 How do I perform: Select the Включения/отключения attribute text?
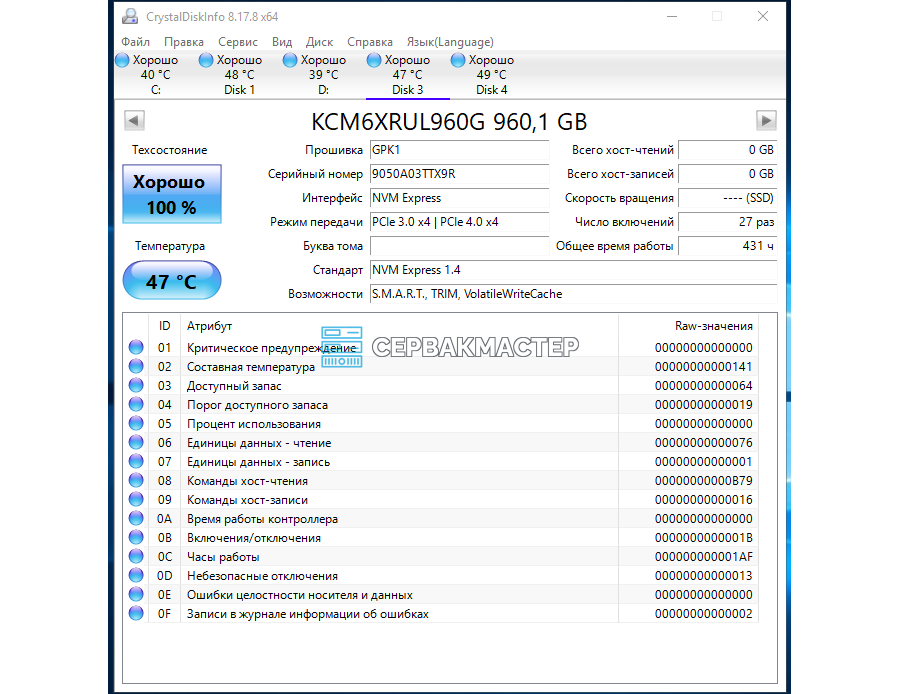(254, 538)
